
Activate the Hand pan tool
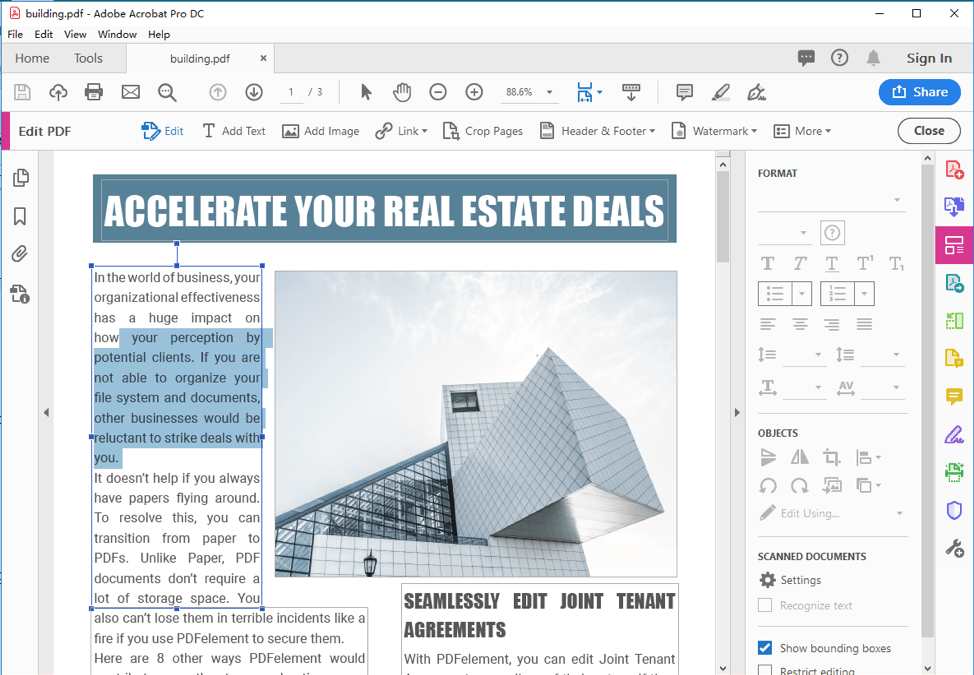point(403,93)
